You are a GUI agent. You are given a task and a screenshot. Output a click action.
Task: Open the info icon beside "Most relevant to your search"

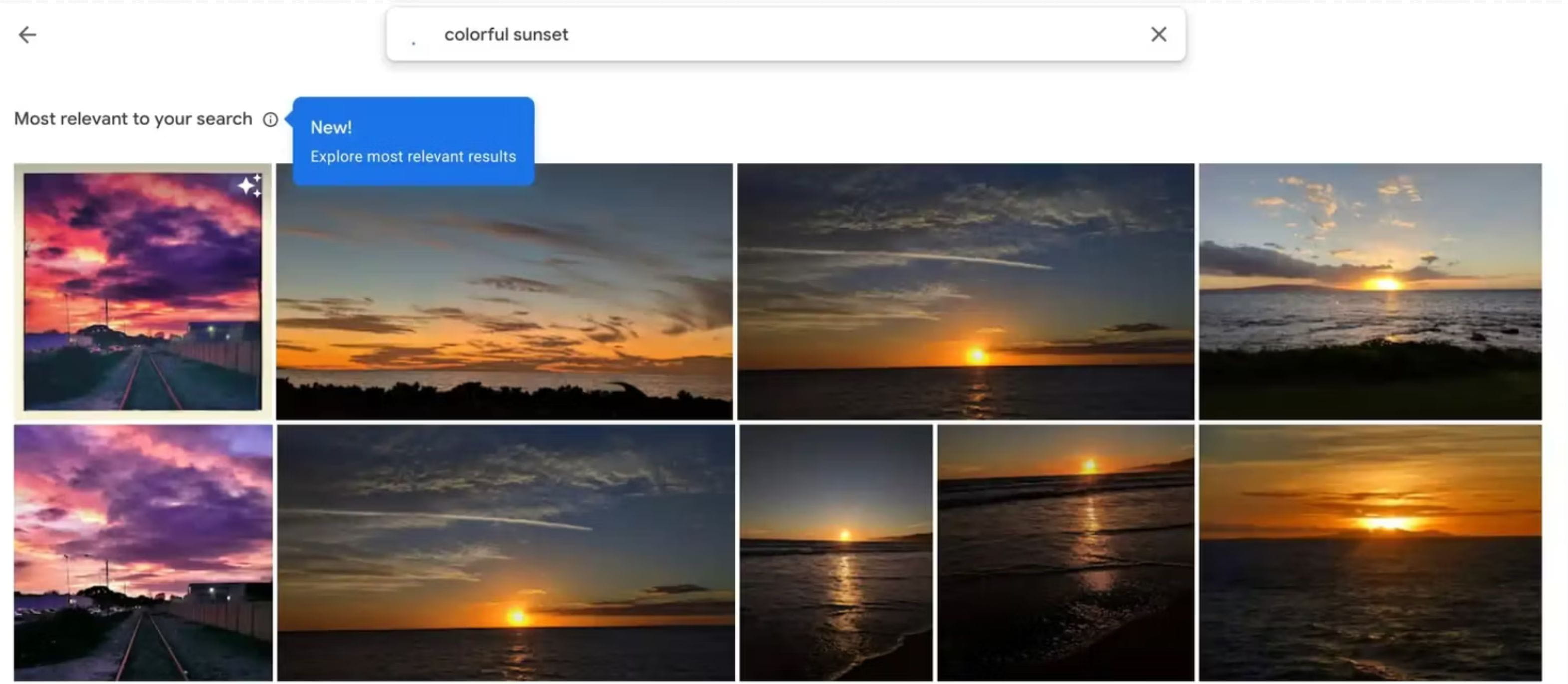(270, 119)
